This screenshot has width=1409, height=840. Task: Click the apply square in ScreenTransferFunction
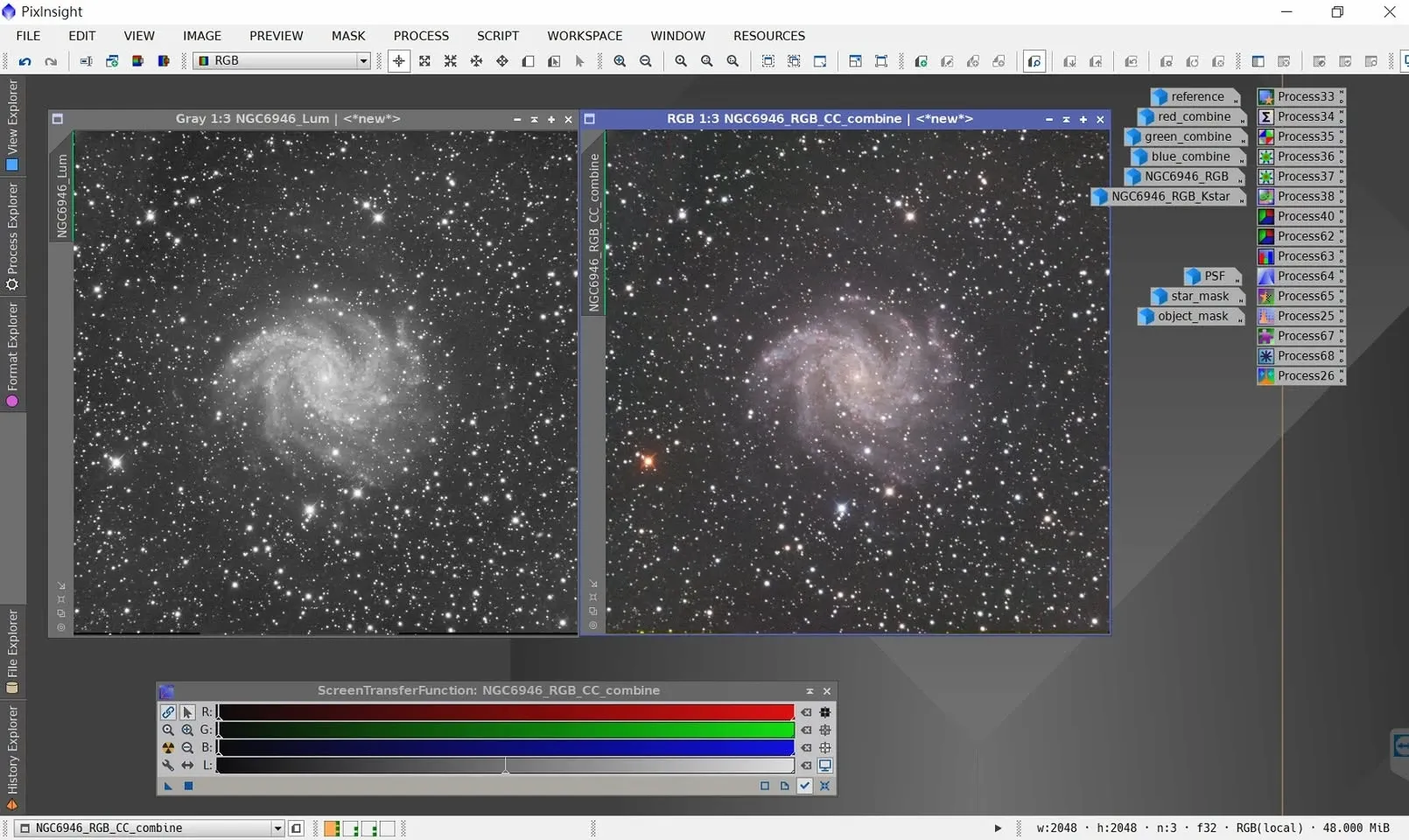point(188,786)
